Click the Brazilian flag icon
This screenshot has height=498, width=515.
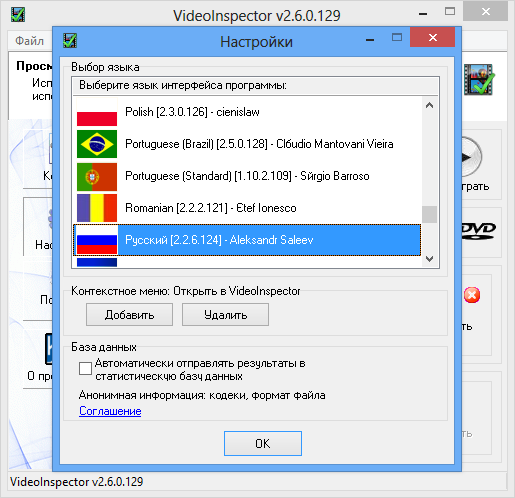coord(97,144)
